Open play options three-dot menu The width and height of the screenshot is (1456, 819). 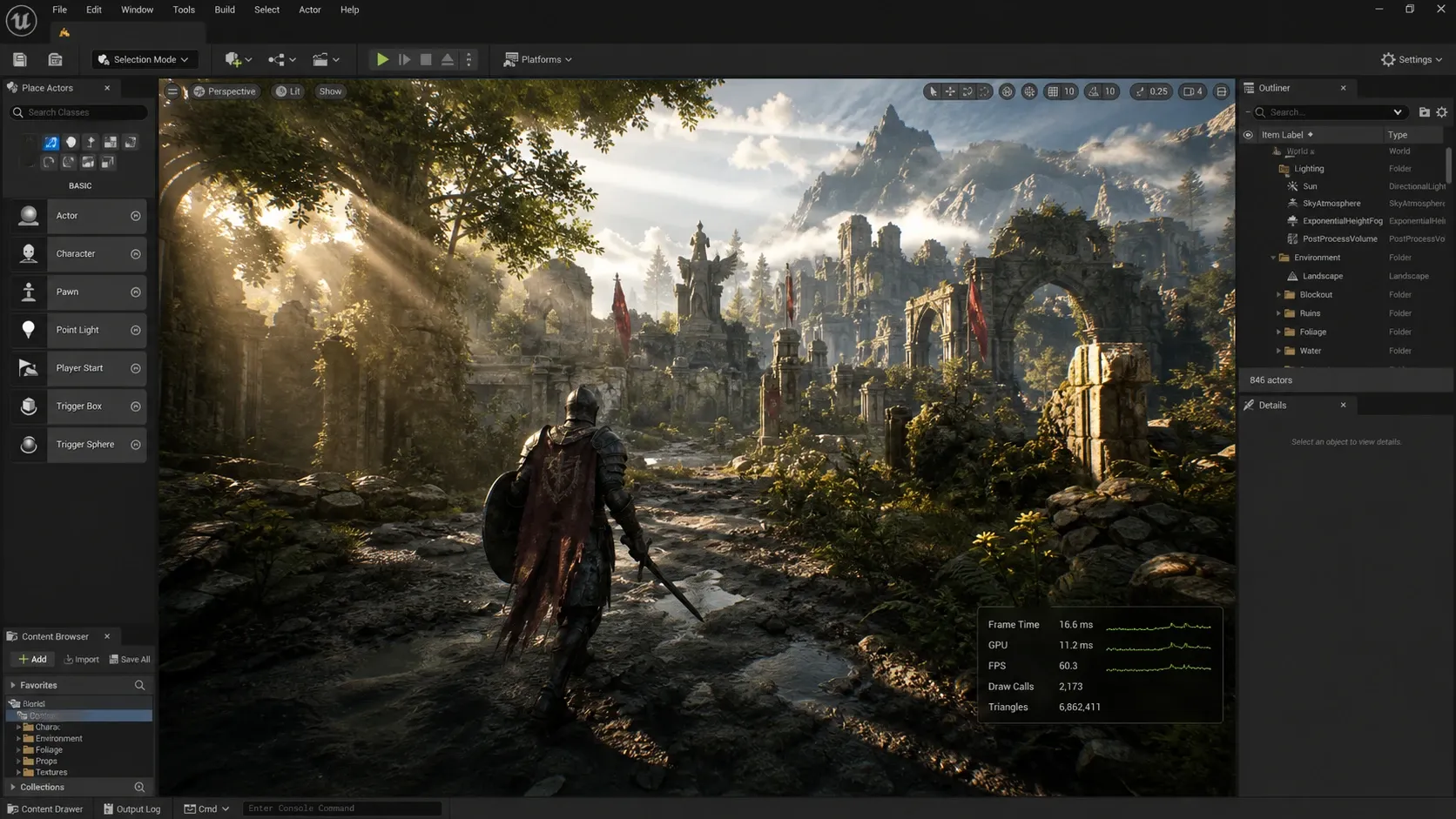click(x=468, y=59)
